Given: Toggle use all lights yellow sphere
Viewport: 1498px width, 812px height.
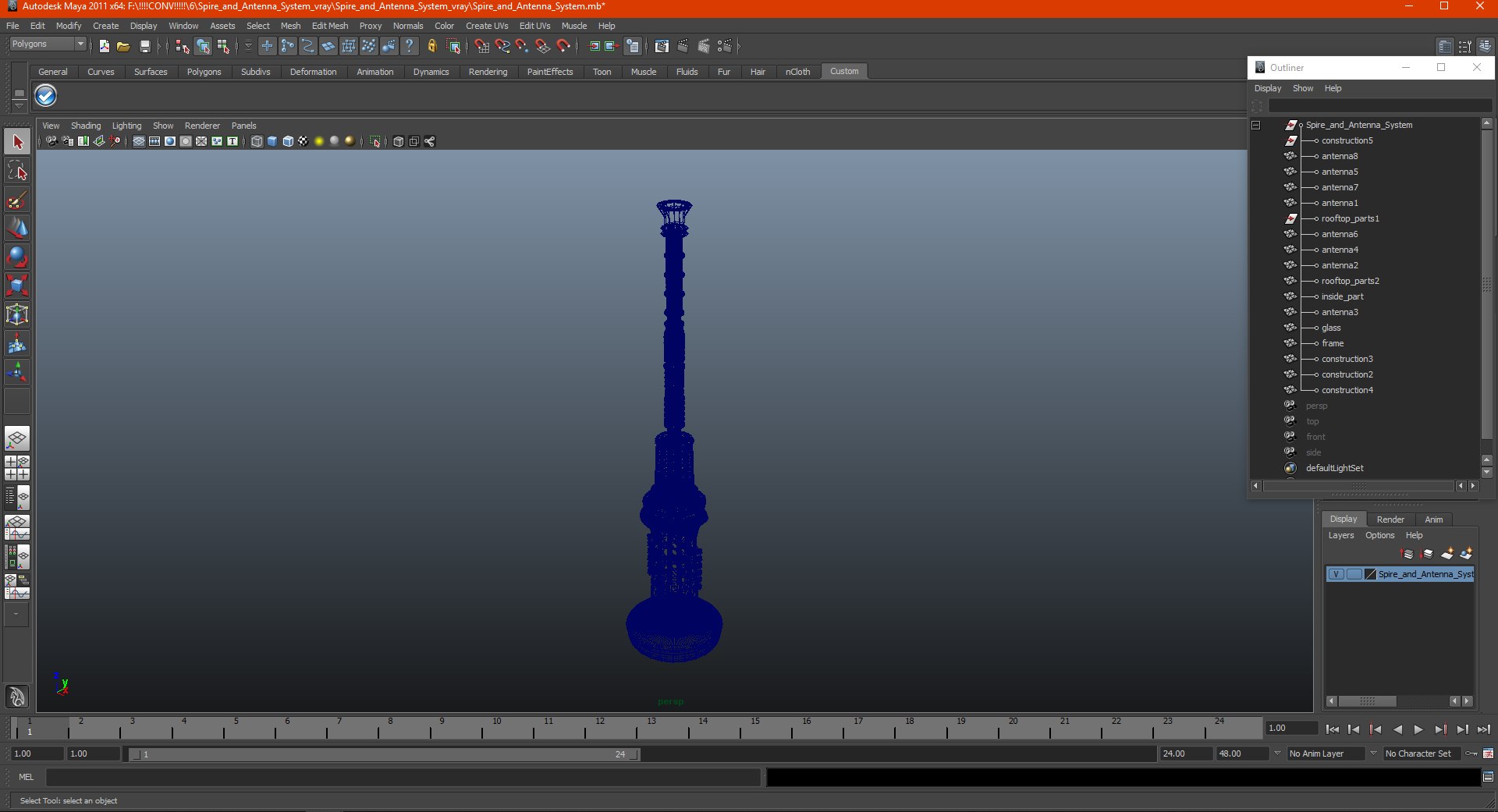Looking at the screenshot, I should pos(319,142).
